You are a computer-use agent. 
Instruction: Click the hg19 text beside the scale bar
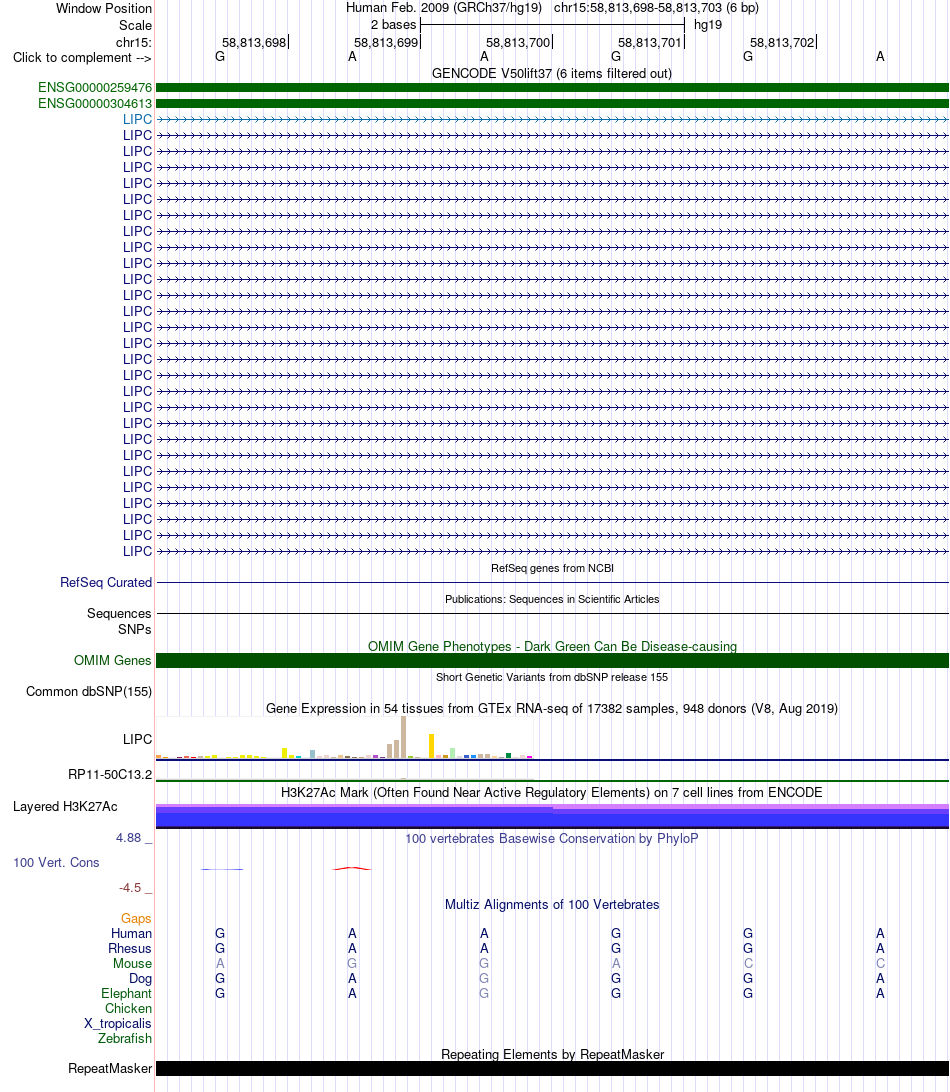pos(708,25)
